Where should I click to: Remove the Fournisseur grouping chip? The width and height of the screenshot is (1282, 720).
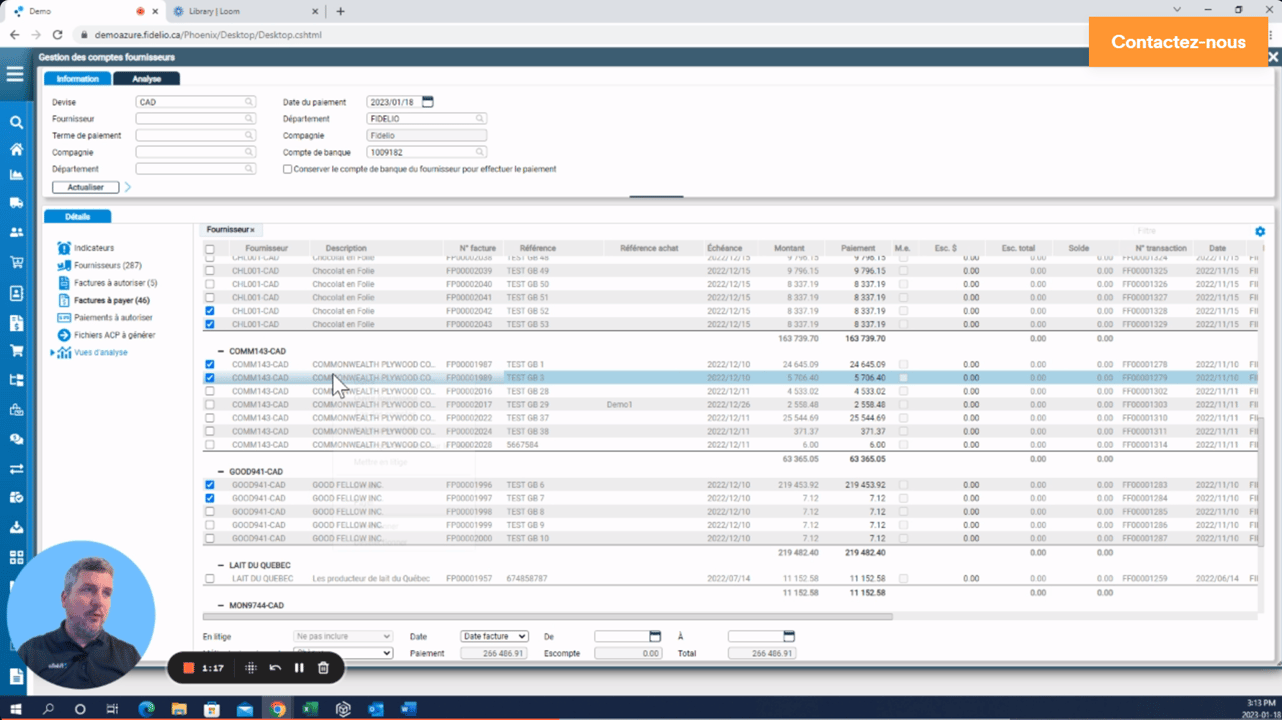click(x=252, y=230)
